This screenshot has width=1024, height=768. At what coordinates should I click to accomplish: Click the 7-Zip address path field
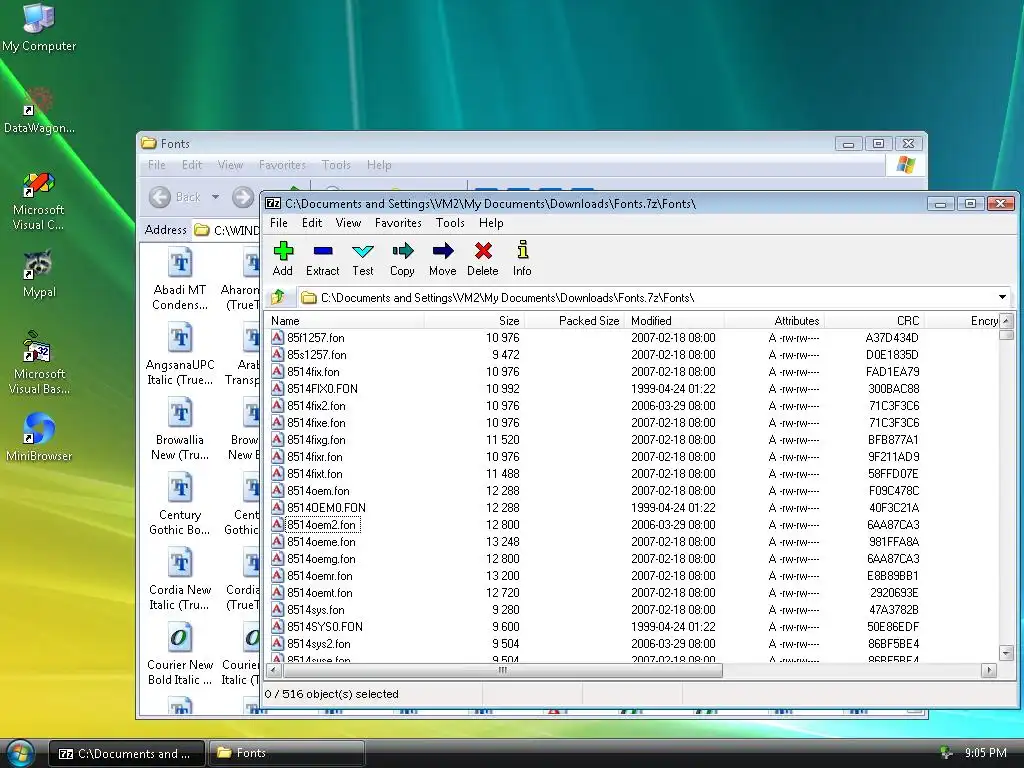(x=653, y=297)
